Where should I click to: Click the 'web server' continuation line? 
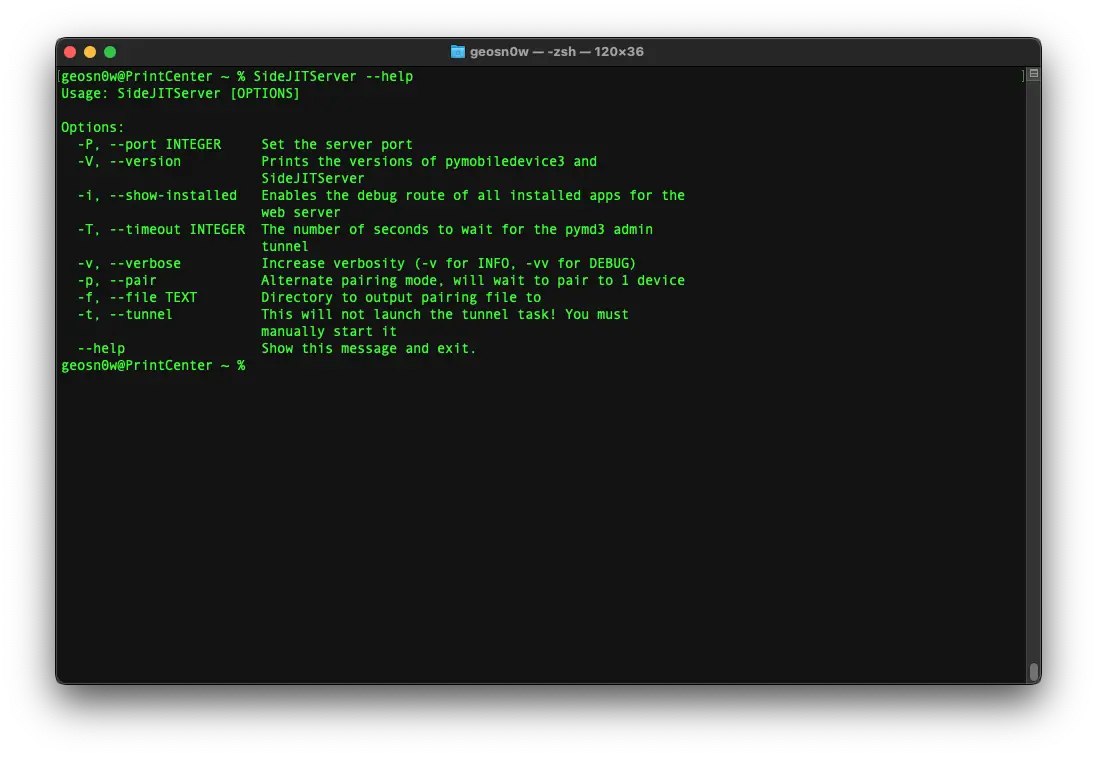coord(301,212)
